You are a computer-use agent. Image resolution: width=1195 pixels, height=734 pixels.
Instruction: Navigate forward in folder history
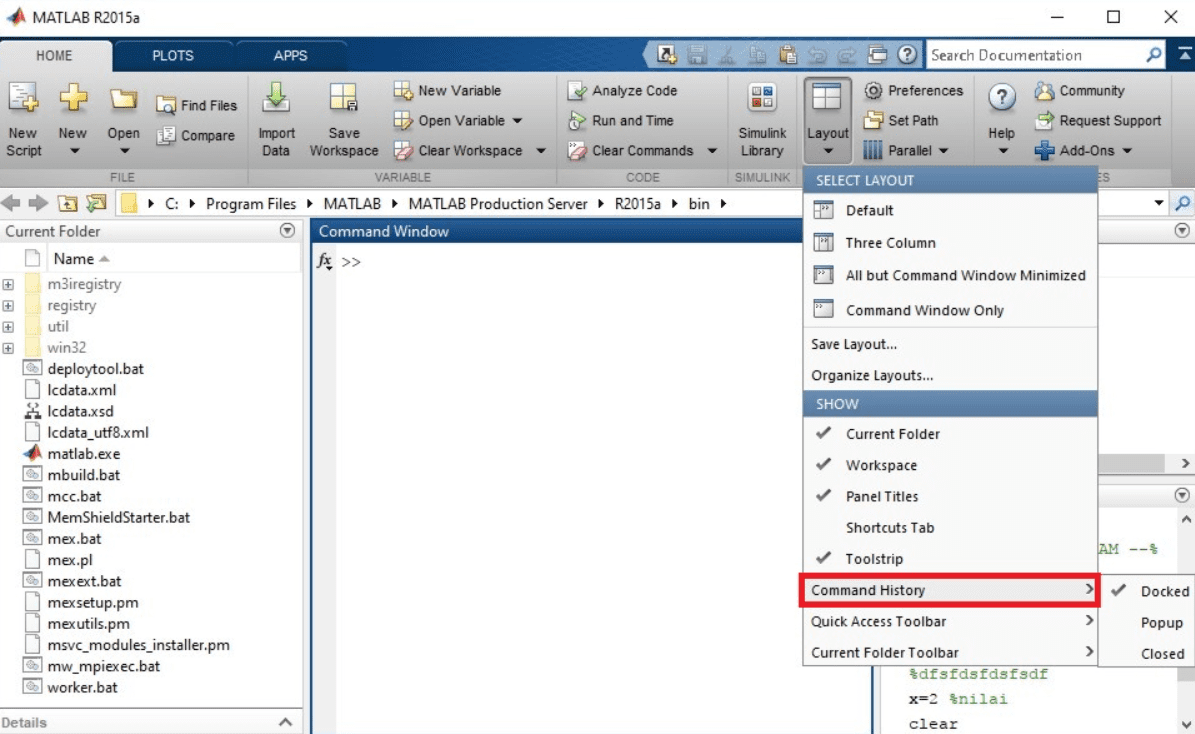[x=37, y=204]
